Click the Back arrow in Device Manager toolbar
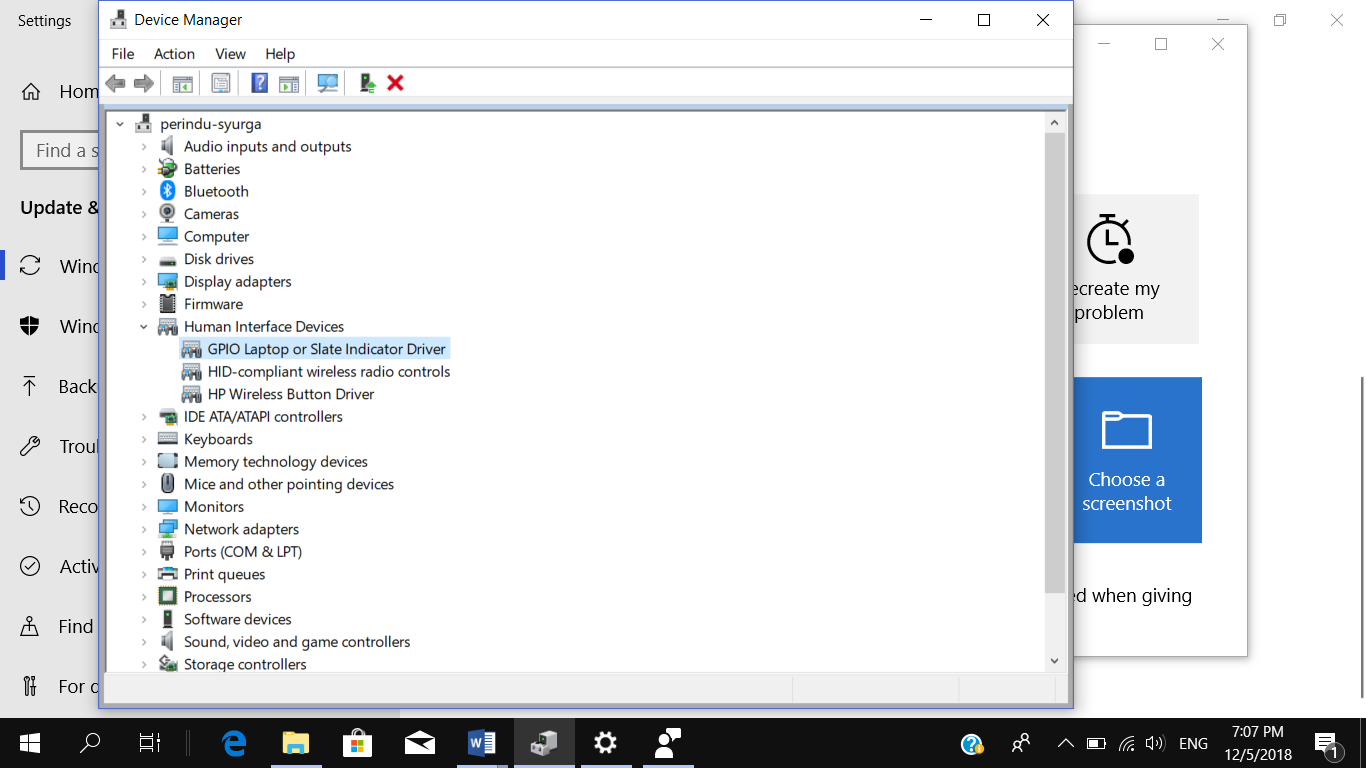 [116, 83]
